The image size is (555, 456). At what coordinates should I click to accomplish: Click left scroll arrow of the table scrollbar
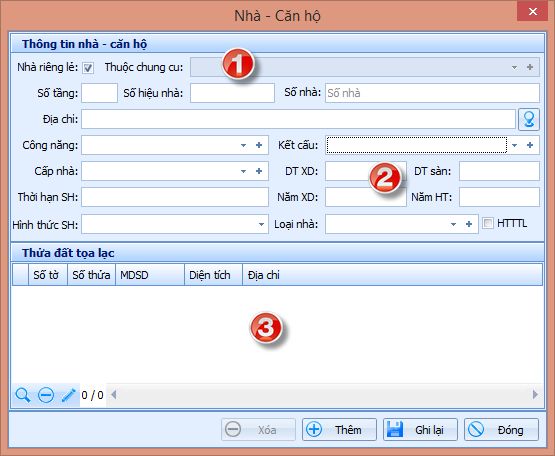click(114, 394)
